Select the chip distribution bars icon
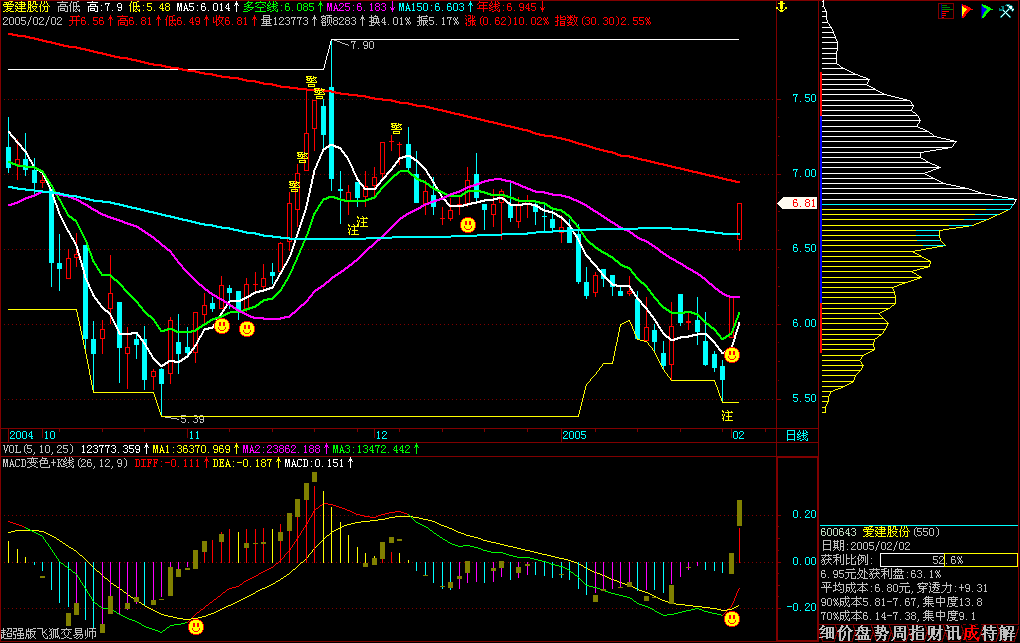This screenshot has height=643, width=1020. pos(946,11)
